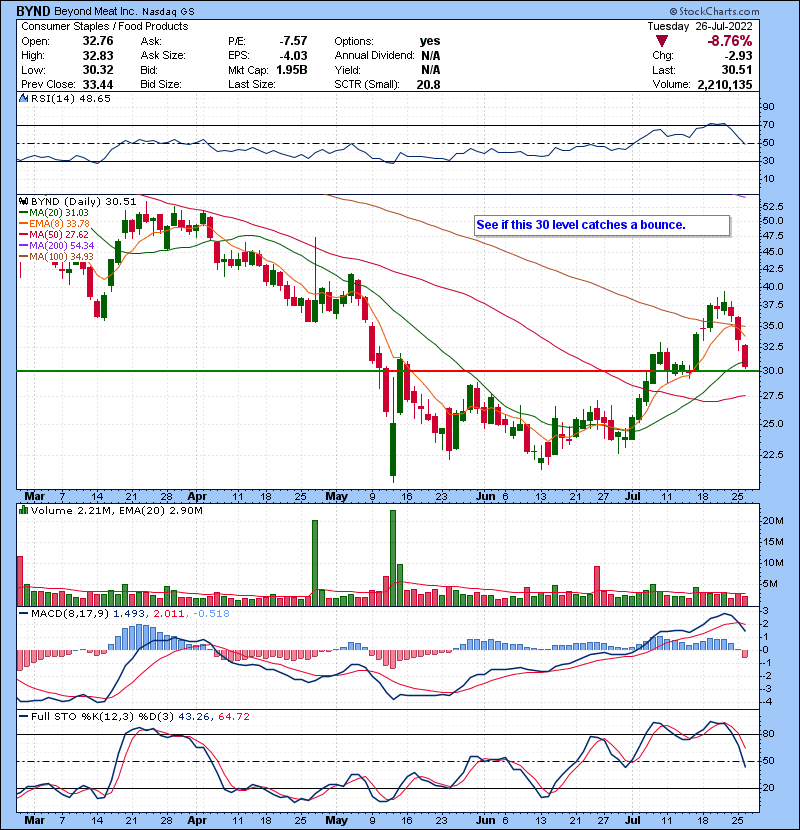Click the tall red volume bar in late June
Screen dimensions: 800x830
(597, 586)
